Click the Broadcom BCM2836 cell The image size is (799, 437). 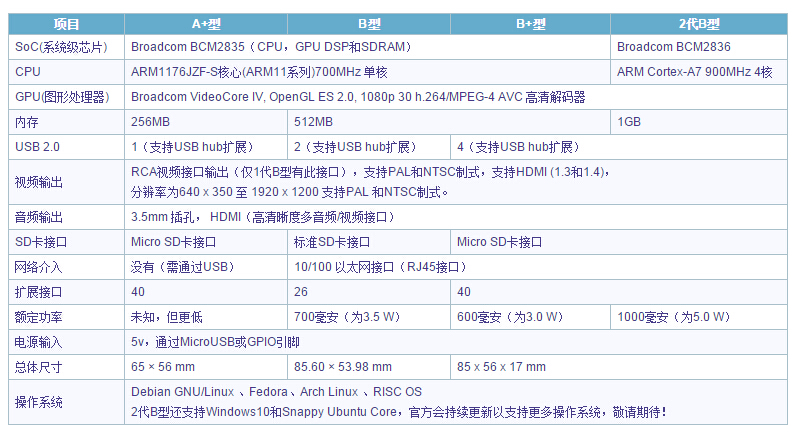click(x=673, y=47)
